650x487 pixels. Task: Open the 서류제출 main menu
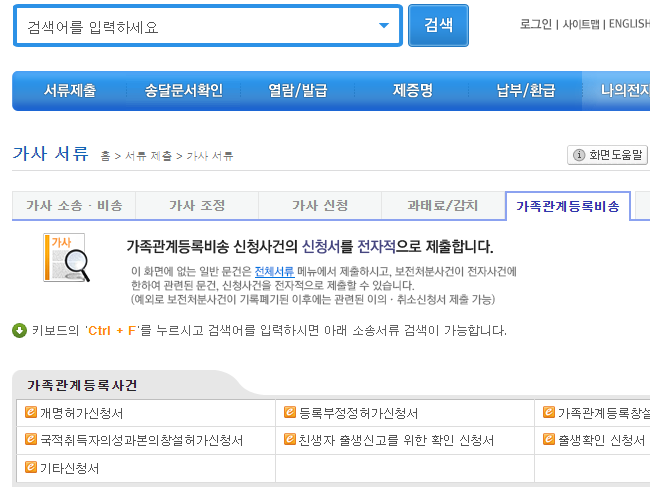point(70,91)
